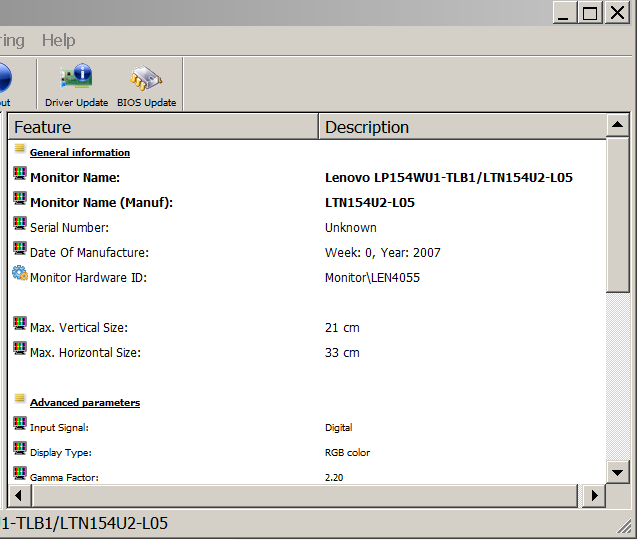637x540 pixels.
Task: Click the horizontal scrollbar thumb
Action: pyautogui.click(x=305, y=496)
